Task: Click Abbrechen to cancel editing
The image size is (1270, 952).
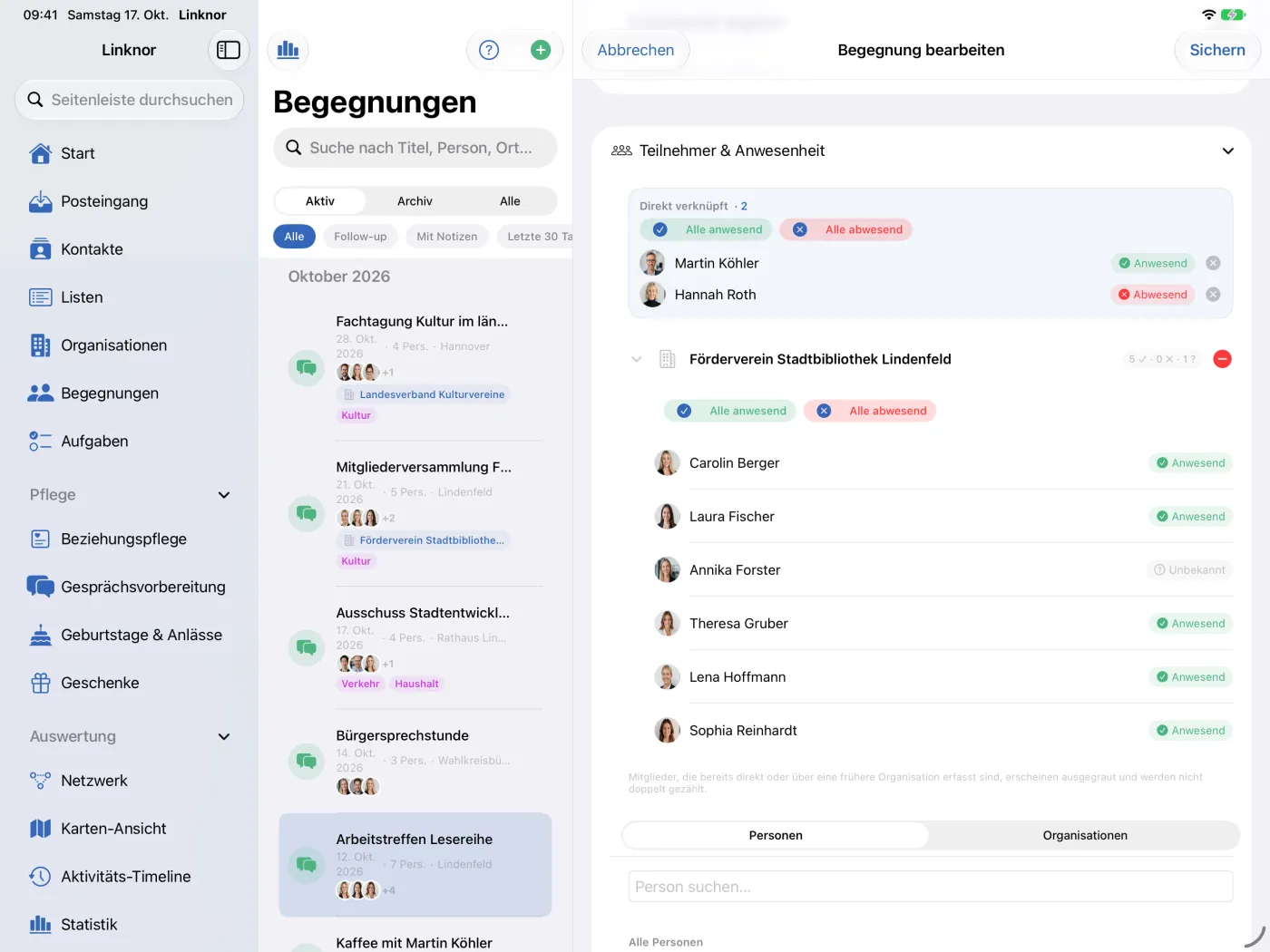Action: coord(636,50)
